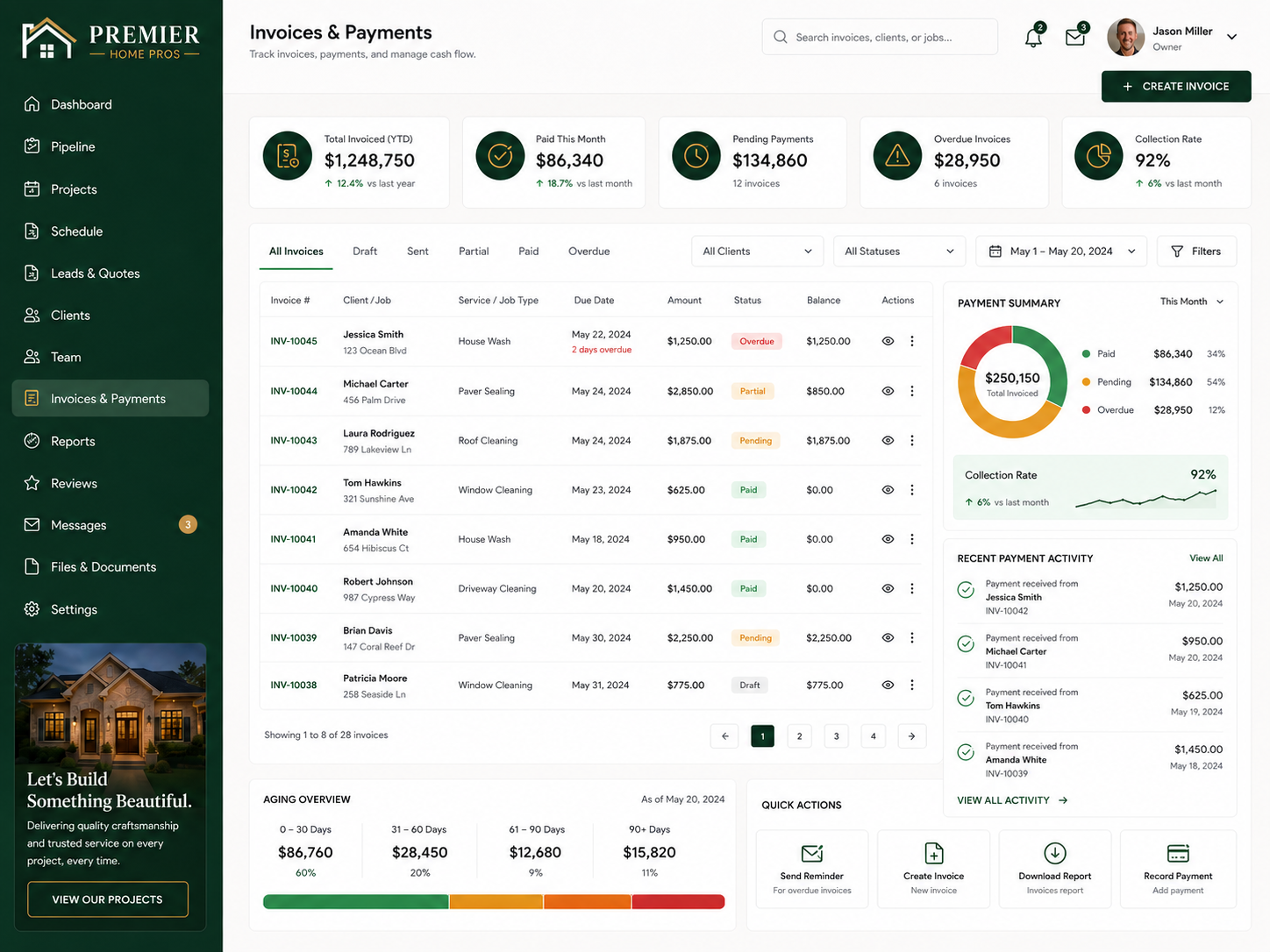Screen dimensions: 1270x952
Task: Select the All Invoices tab
Action: click(x=296, y=252)
